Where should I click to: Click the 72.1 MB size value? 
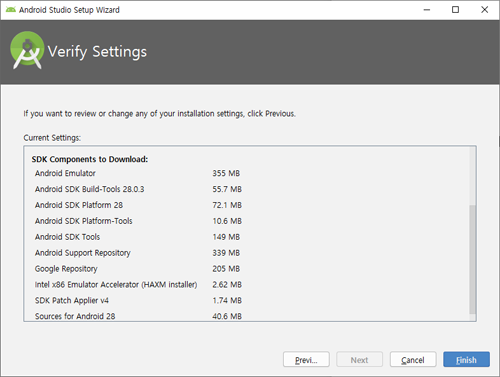[227, 205]
